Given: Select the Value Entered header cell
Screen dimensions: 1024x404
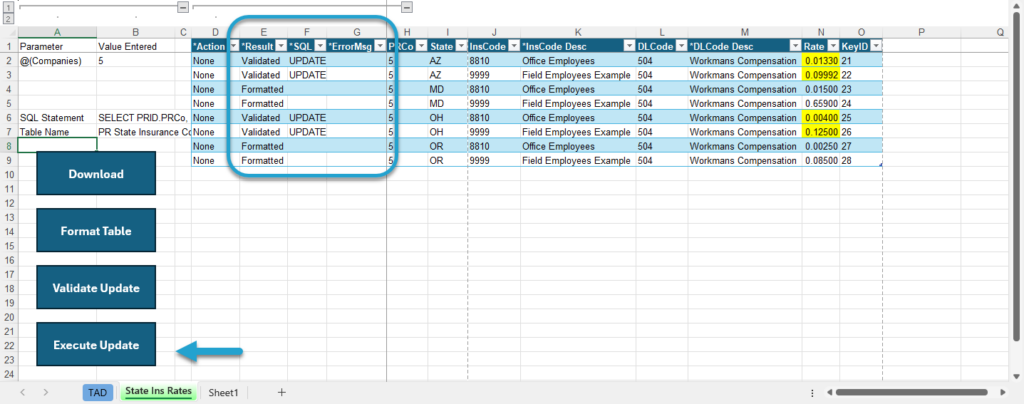Looking at the screenshot, I should tap(136, 46).
